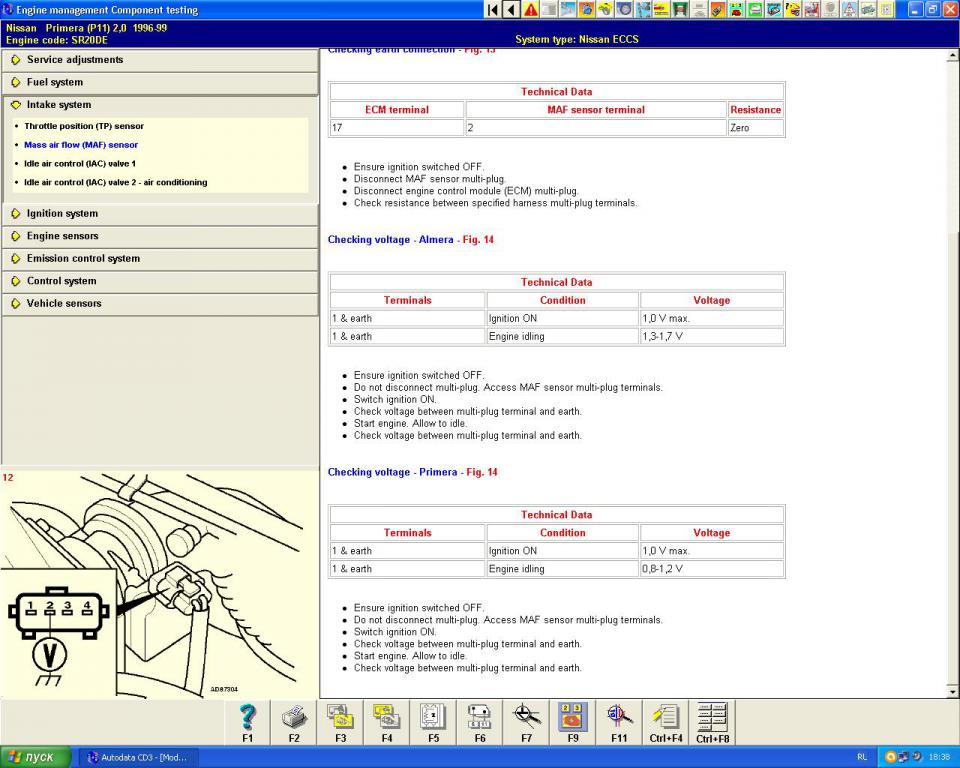
Task: Click ECM terminal value '17' cell
Action: click(x=397, y=128)
